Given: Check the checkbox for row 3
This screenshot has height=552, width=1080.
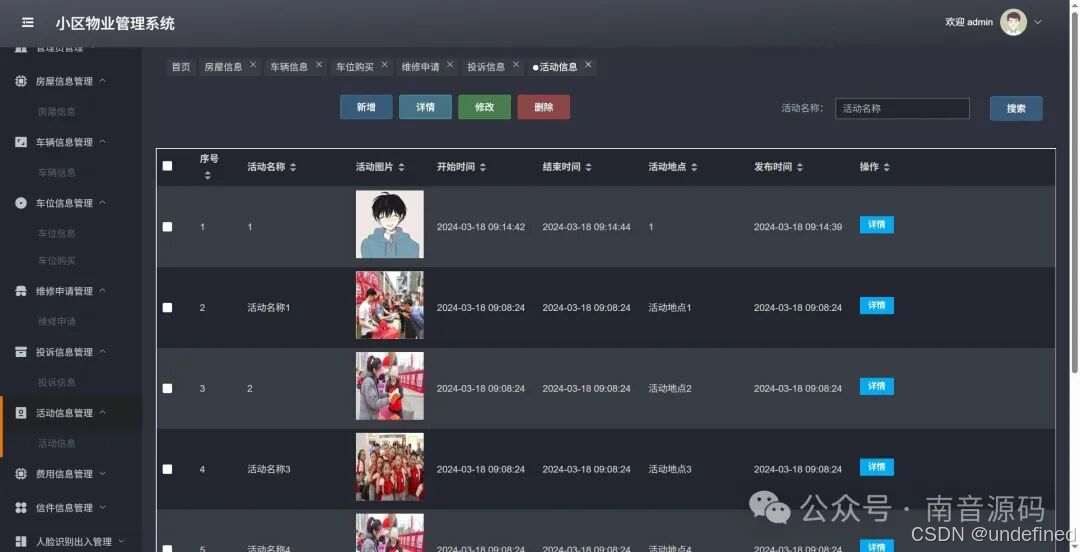Looking at the screenshot, I should [167, 389].
